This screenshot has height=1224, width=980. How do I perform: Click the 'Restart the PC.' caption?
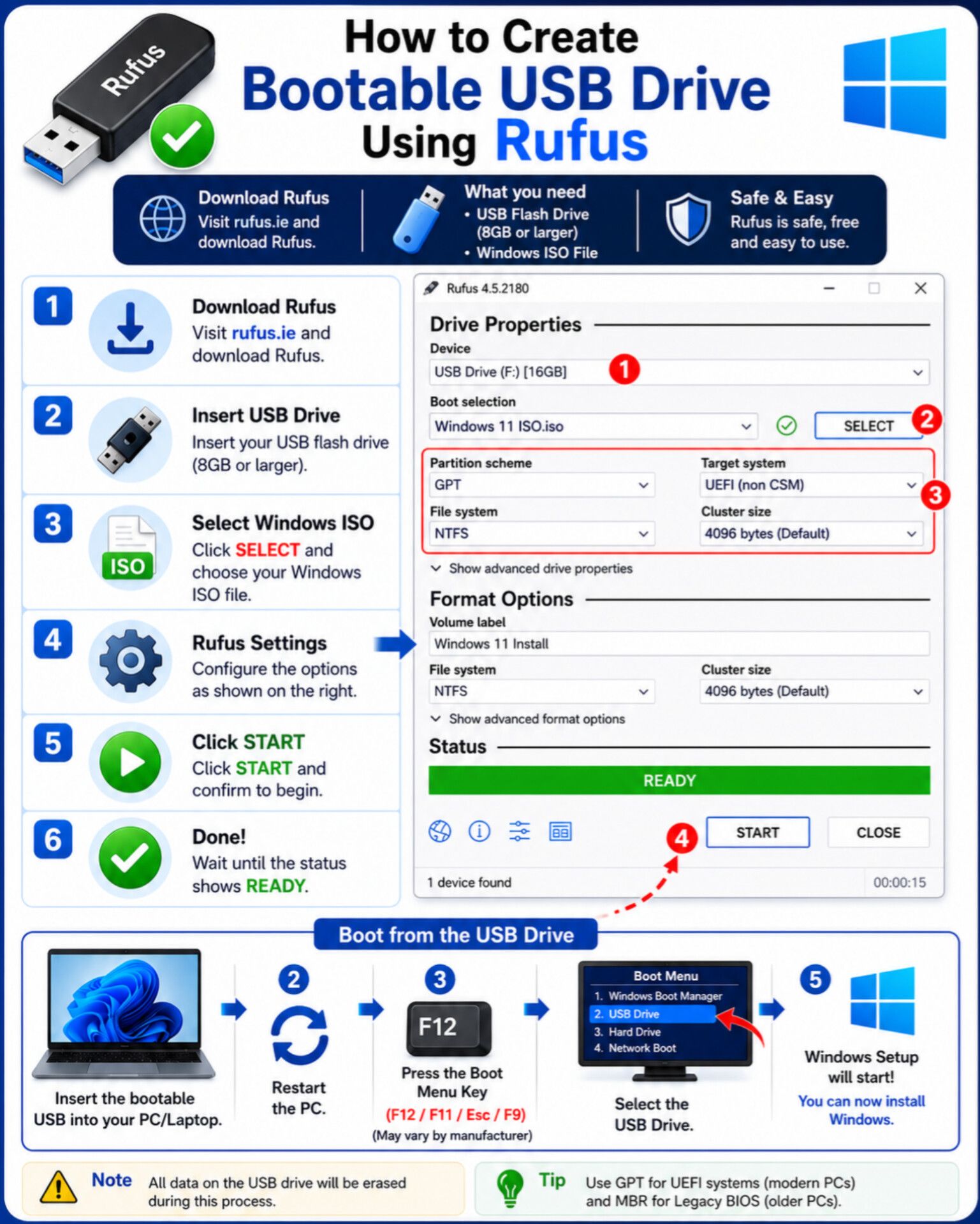[299, 1098]
